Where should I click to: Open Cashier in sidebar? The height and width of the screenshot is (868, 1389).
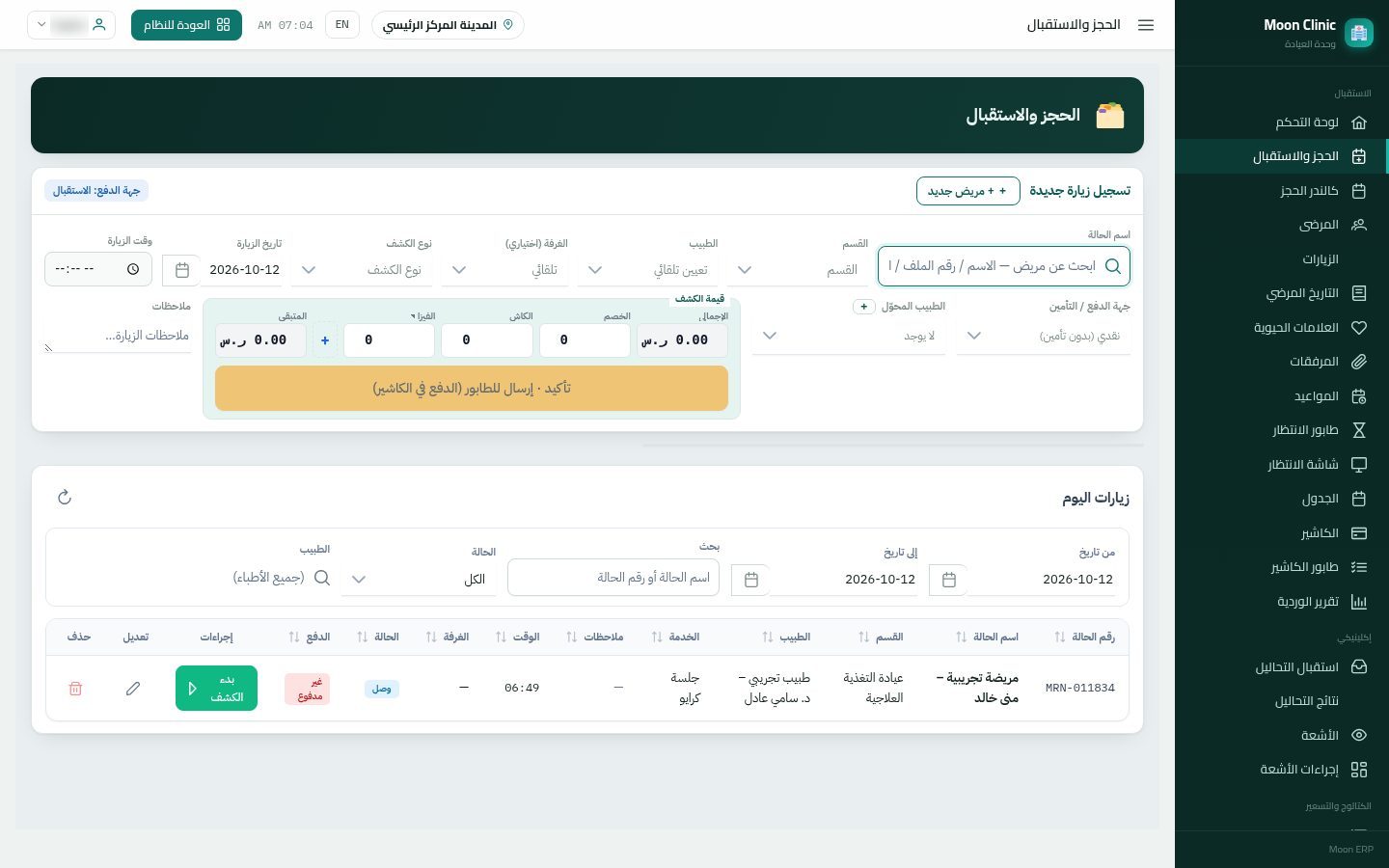pos(1281,533)
